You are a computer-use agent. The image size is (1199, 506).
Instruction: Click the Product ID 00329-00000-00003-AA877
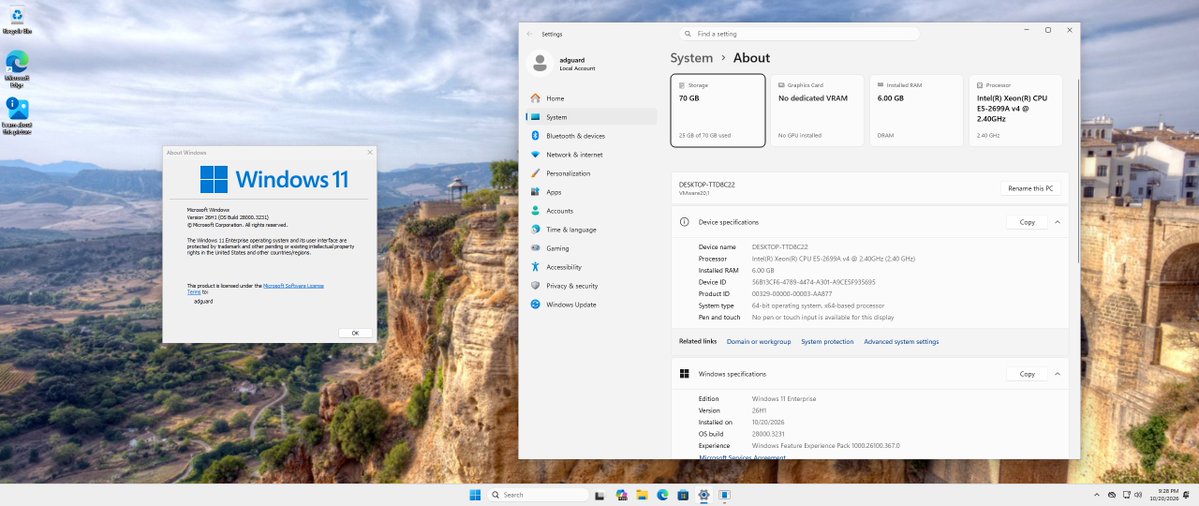792,294
